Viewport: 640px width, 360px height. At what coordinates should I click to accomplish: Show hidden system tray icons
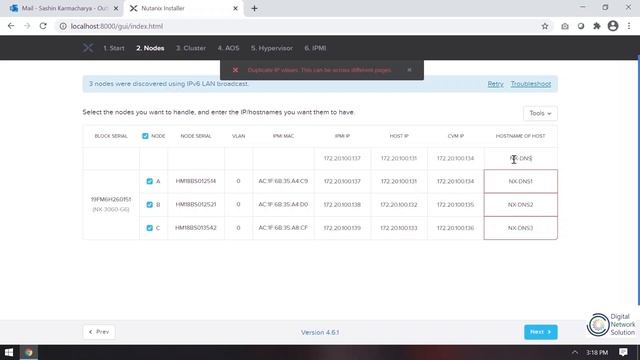pyautogui.click(x=575, y=352)
